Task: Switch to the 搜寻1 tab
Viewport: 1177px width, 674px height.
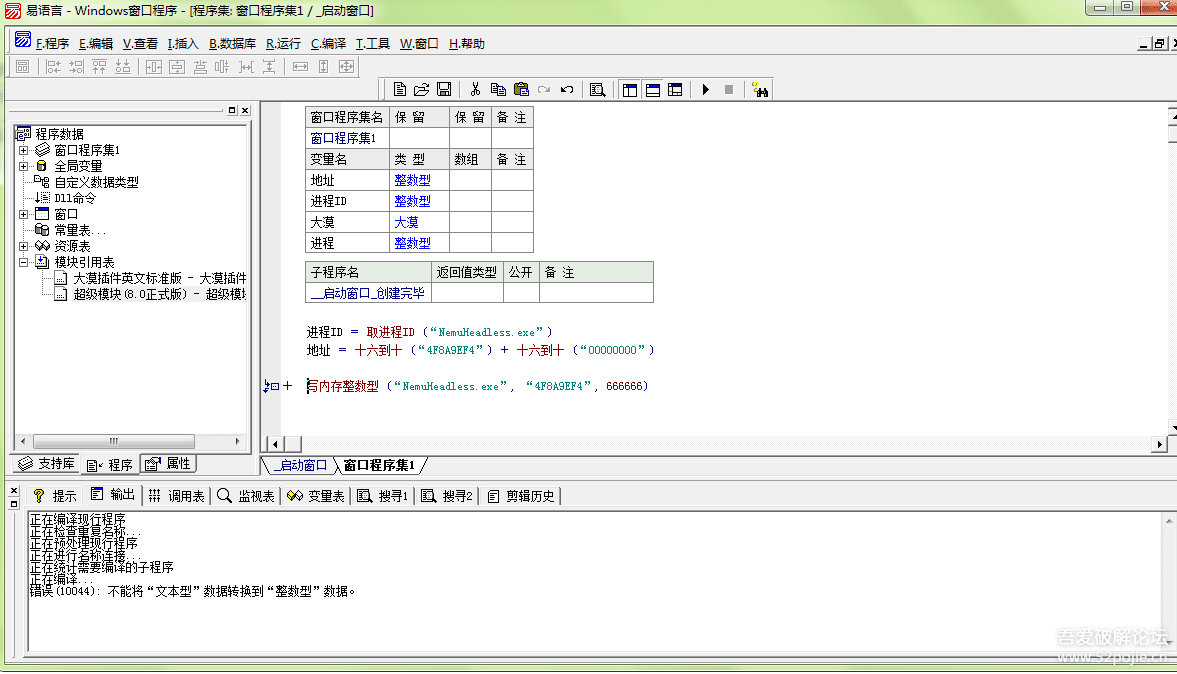Action: 383,496
